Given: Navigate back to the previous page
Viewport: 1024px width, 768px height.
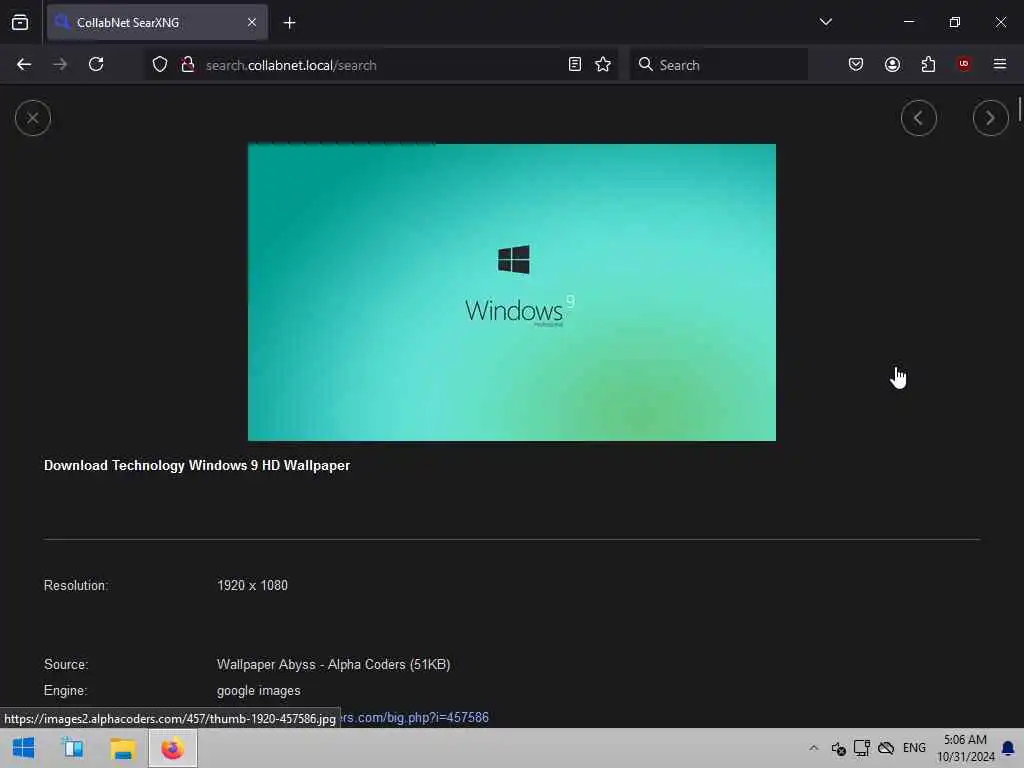Looking at the screenshot, I should click(24, 65).
